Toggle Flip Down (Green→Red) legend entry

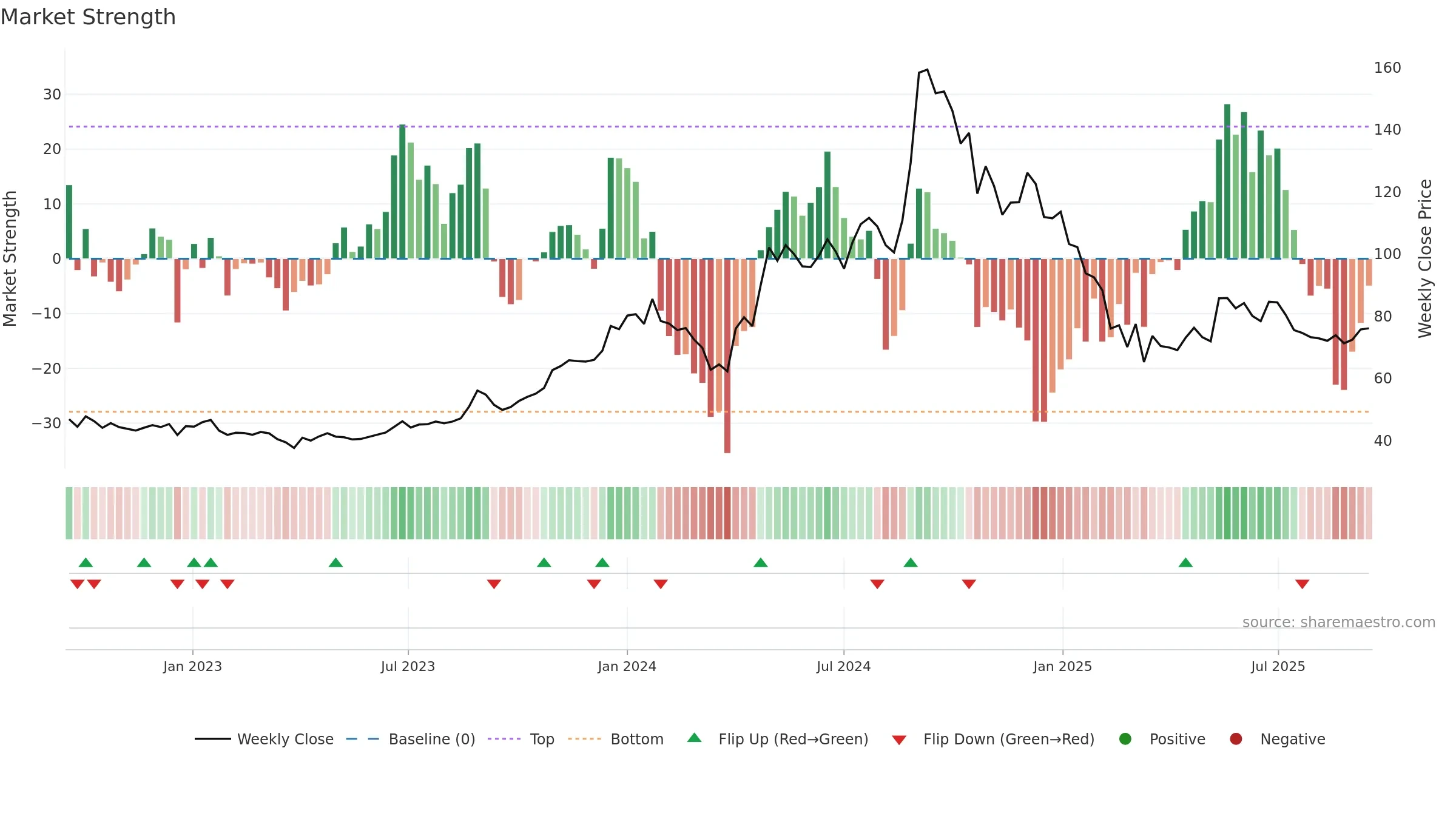pos(993,739)
